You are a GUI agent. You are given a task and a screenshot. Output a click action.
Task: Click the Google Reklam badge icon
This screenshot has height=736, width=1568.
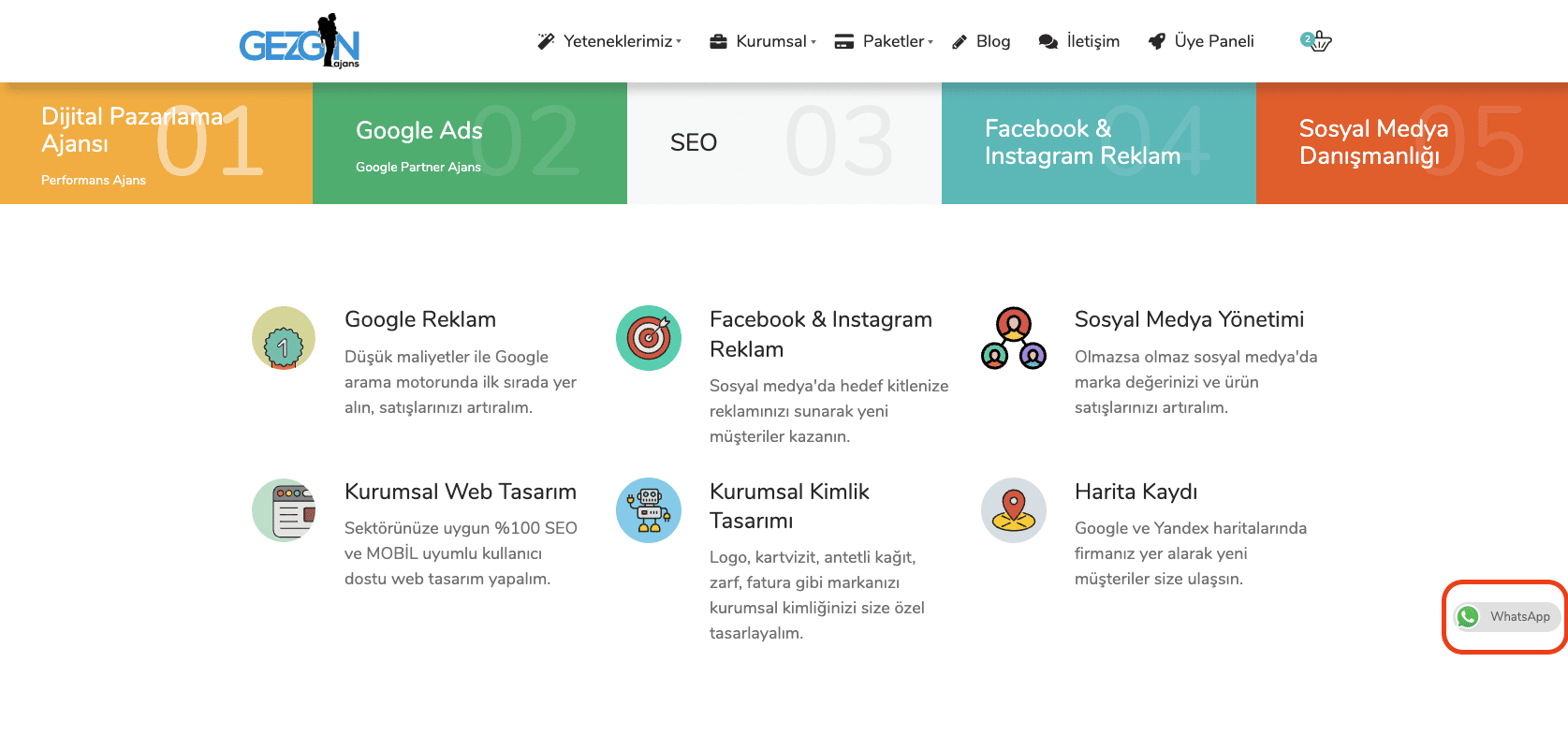[284, 338]
